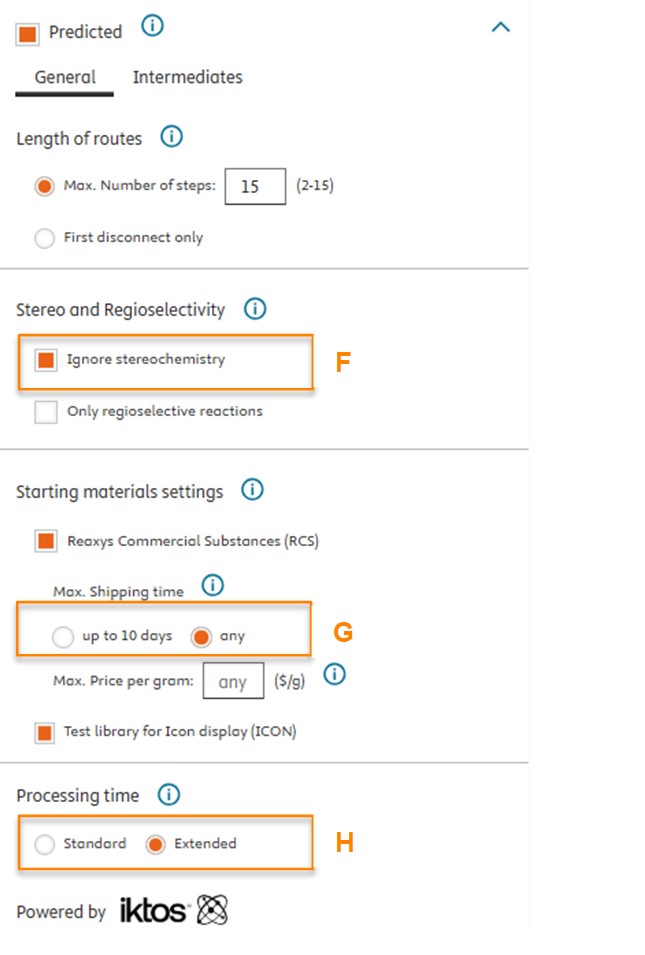The image size is (645, 955).
Task: Choose up to 10 days shipping
Action: pos(63,636)
